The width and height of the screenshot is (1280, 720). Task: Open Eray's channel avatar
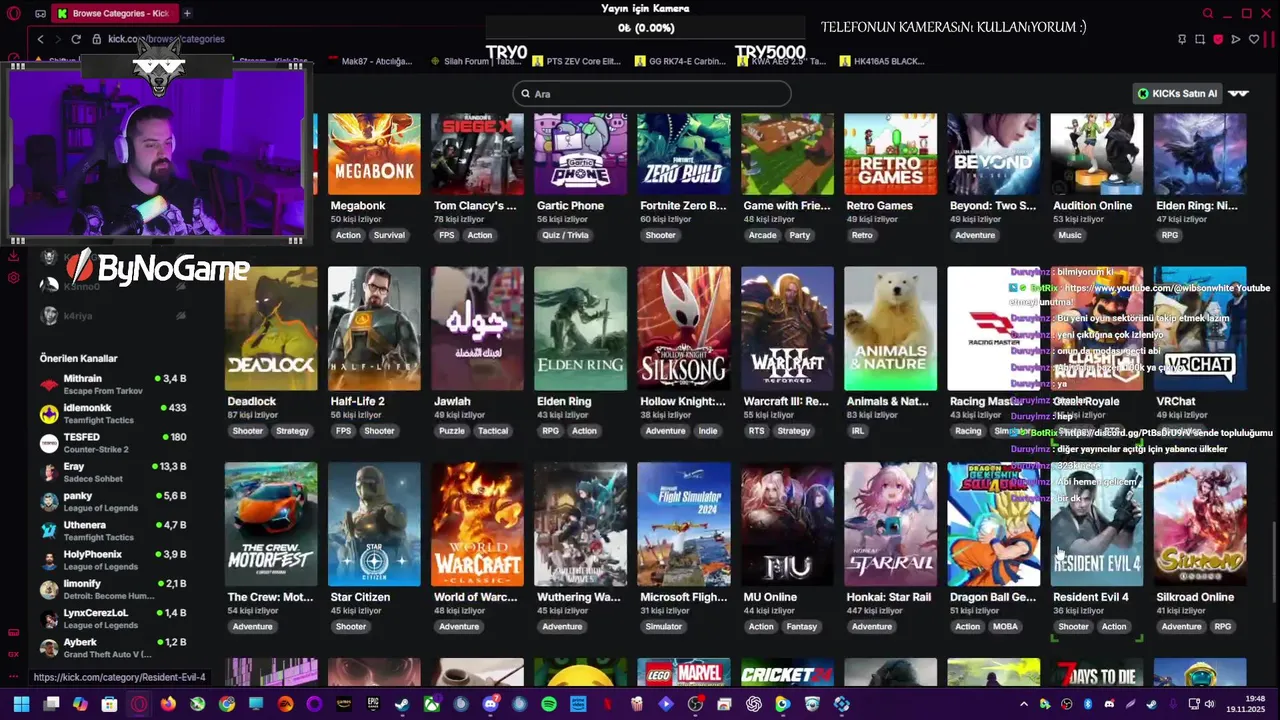point(49,472)
